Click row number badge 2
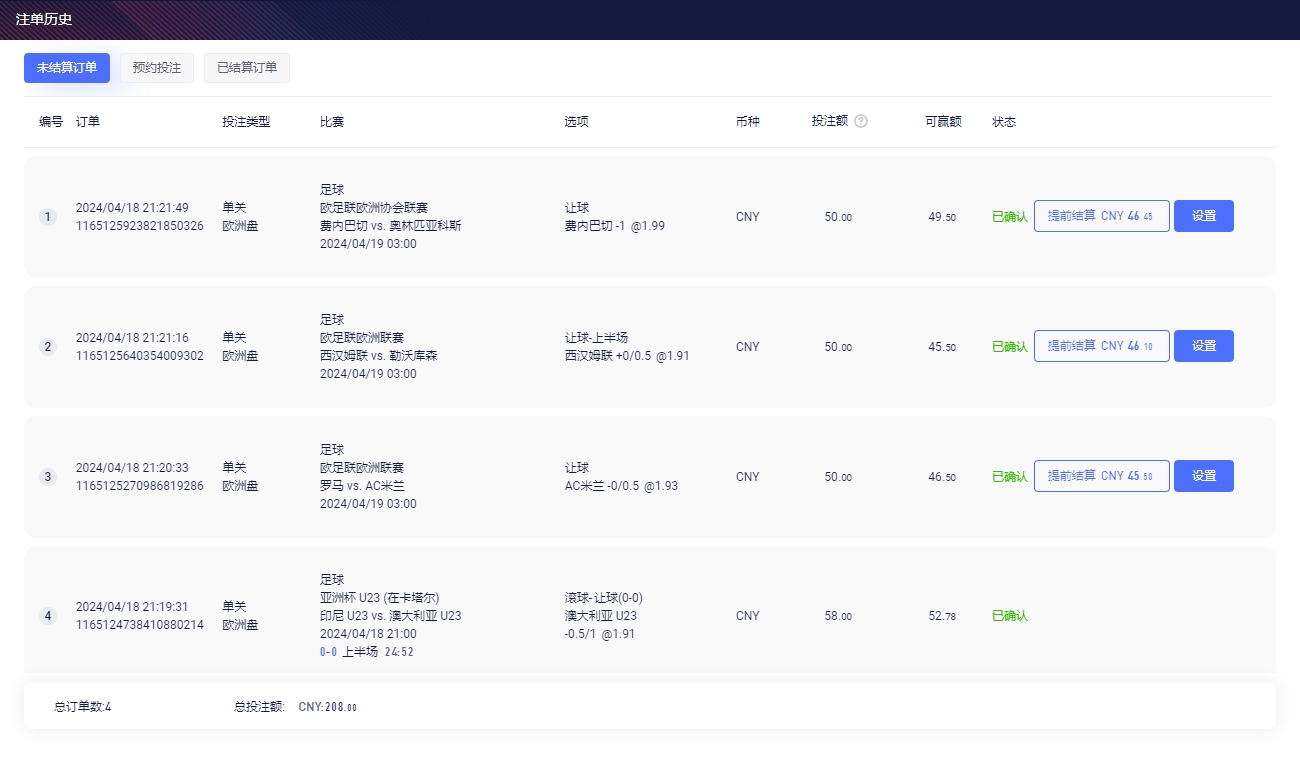The width and height of the screenshot is (1300, 759). click(x=47, y=347)
